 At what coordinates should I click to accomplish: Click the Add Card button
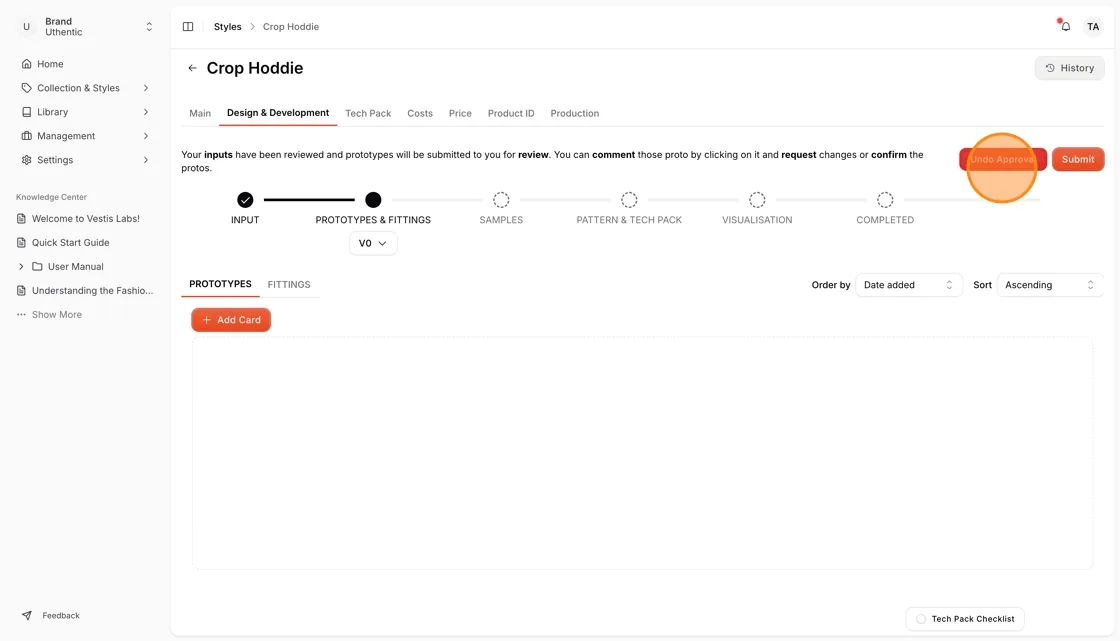click(x=231, y=319)
